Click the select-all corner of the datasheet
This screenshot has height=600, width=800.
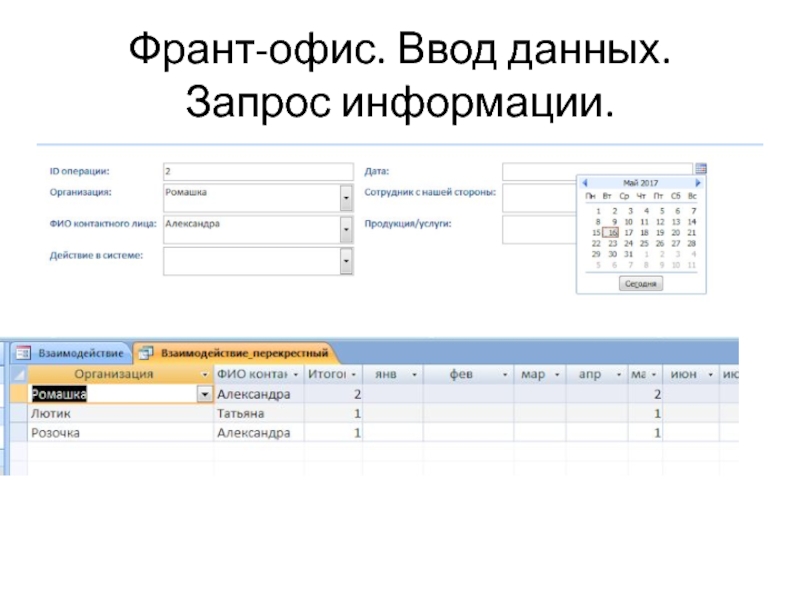[x=20, y=374]
